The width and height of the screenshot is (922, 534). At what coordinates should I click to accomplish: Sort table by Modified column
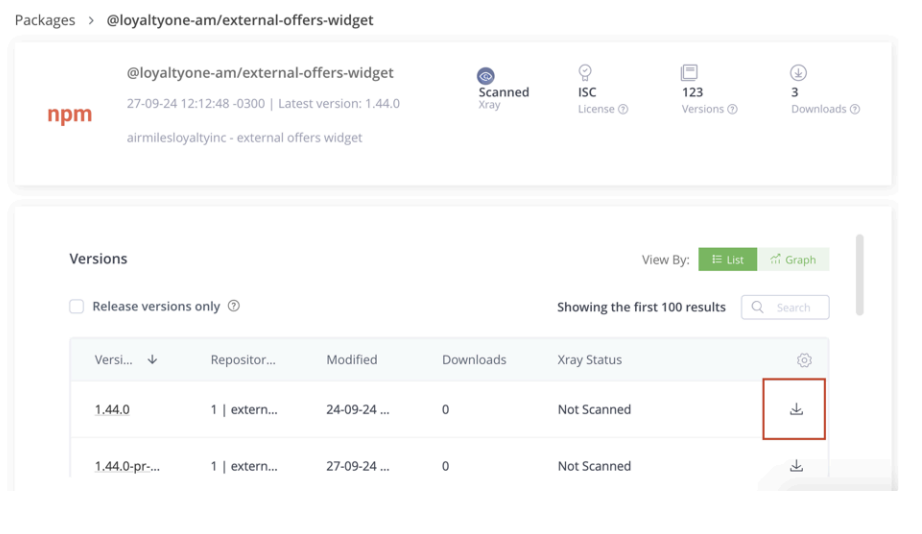[x=351, y=360]
